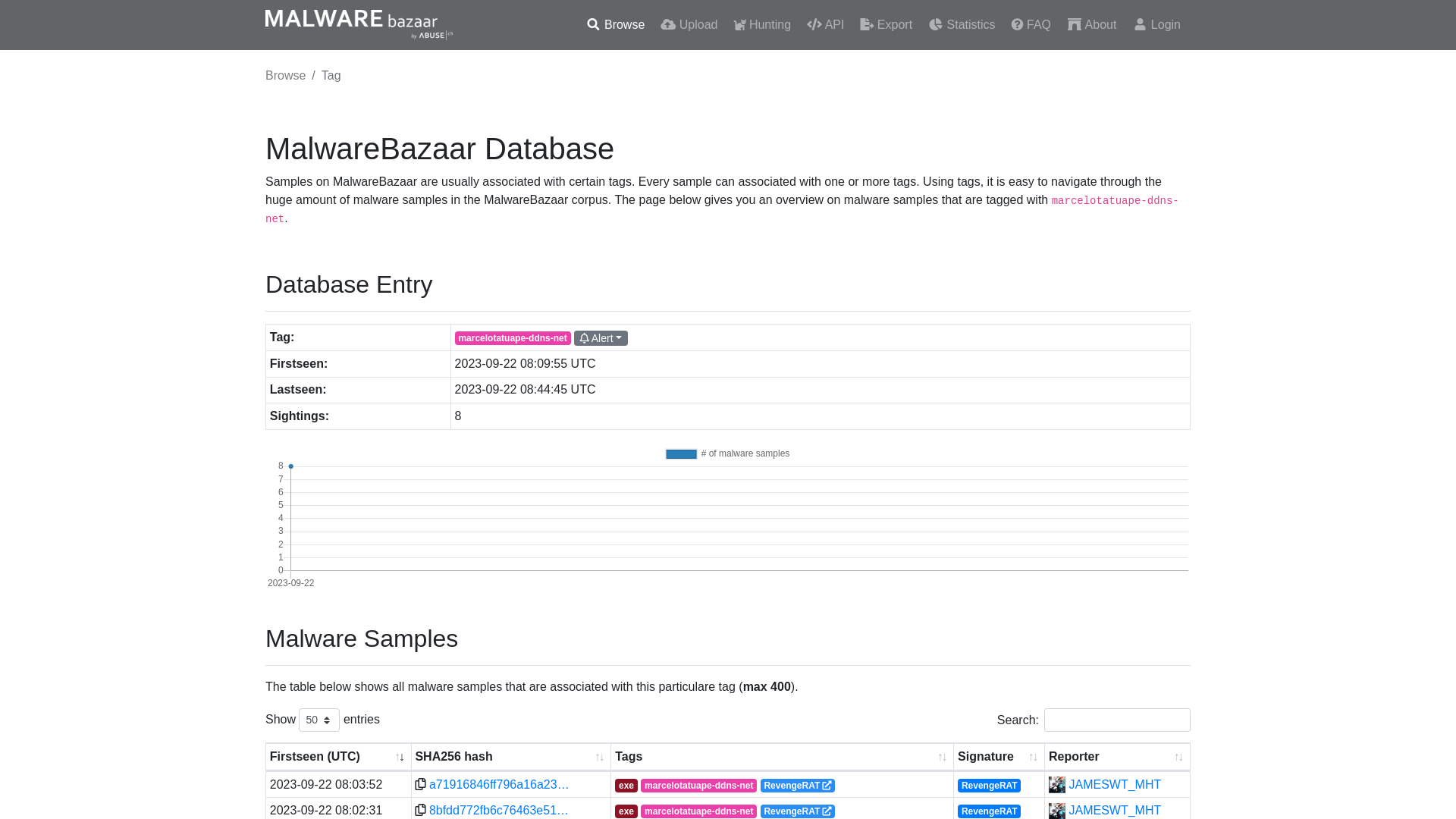Click JAMESWT_MHT avatar in 08:03:52 row
The height and width of the screenshot is (819, 1456).
pos(1057,785)
